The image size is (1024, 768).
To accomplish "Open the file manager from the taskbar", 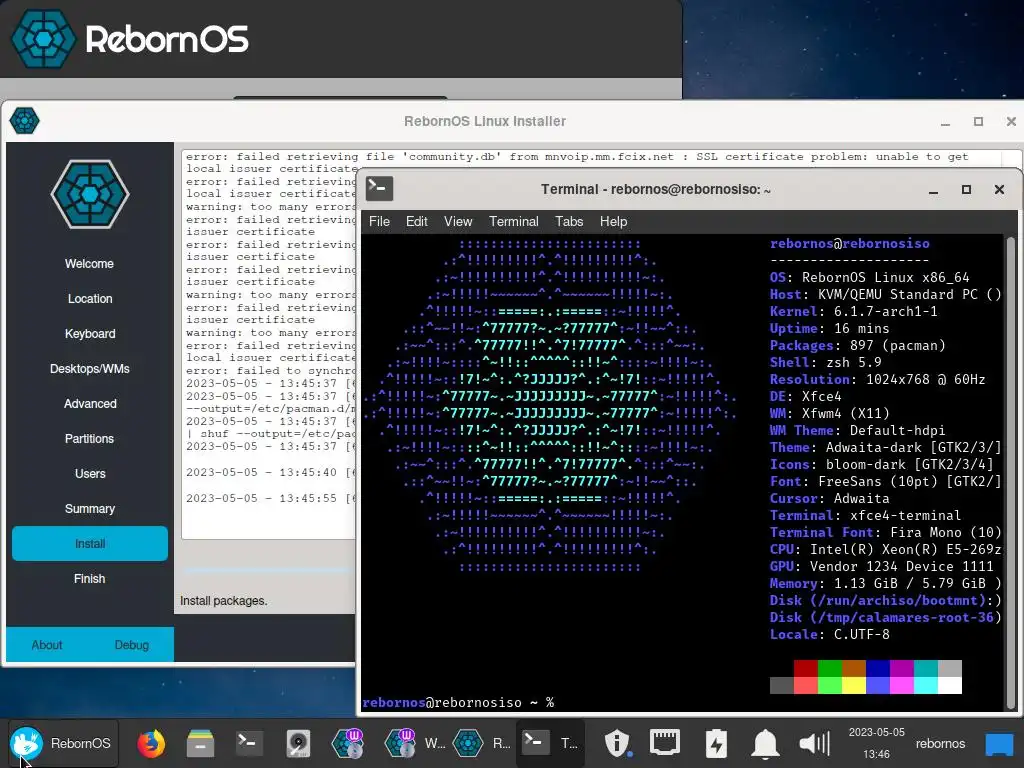I will [x=200, y=743].
